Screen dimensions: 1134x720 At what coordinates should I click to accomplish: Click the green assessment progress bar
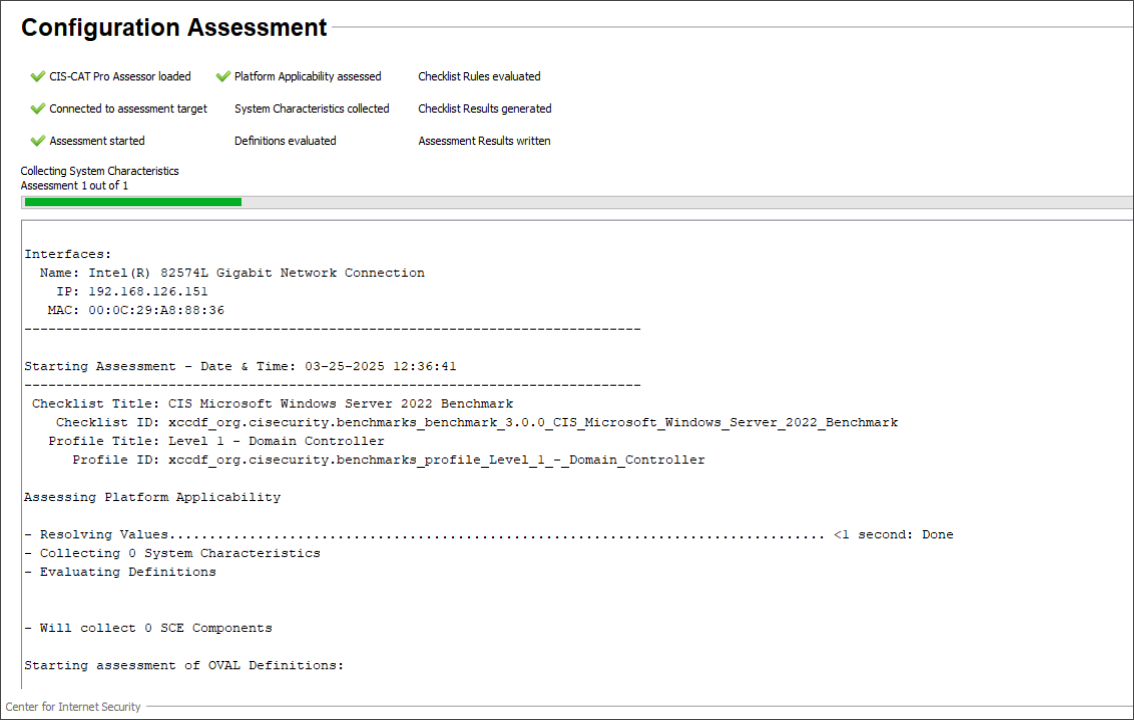point(133,202)
